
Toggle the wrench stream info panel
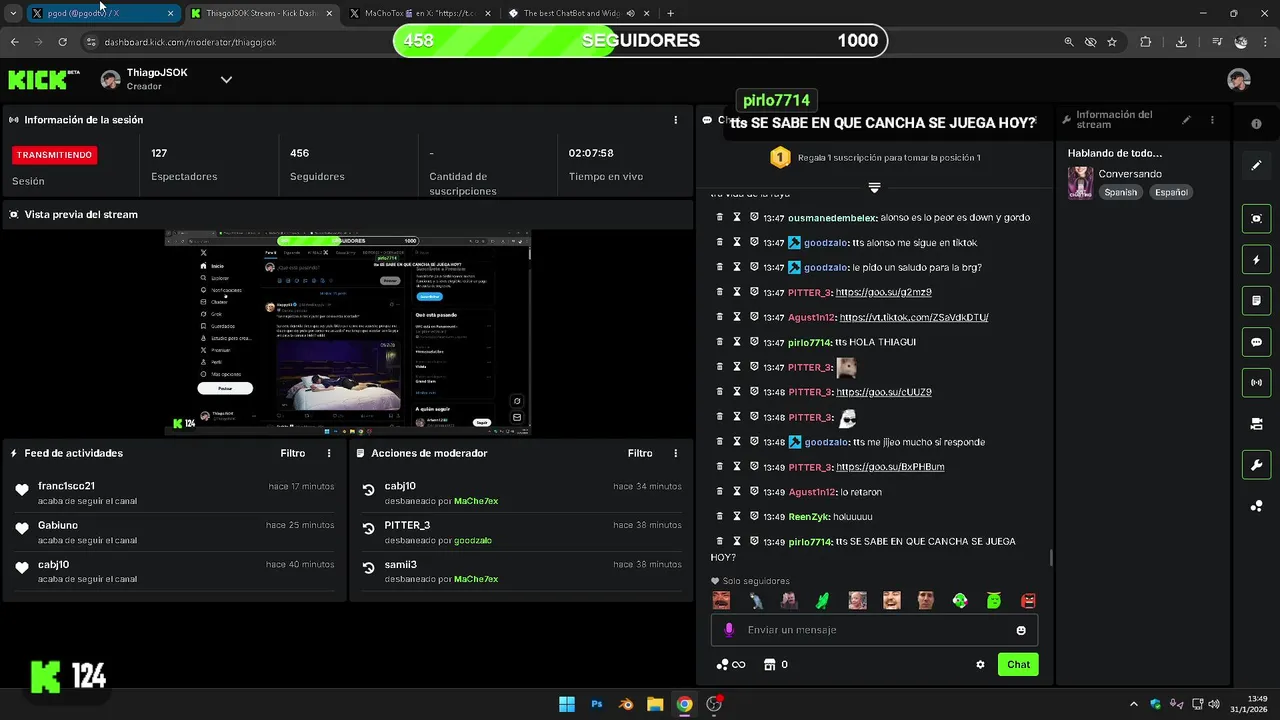(1256, 465)
